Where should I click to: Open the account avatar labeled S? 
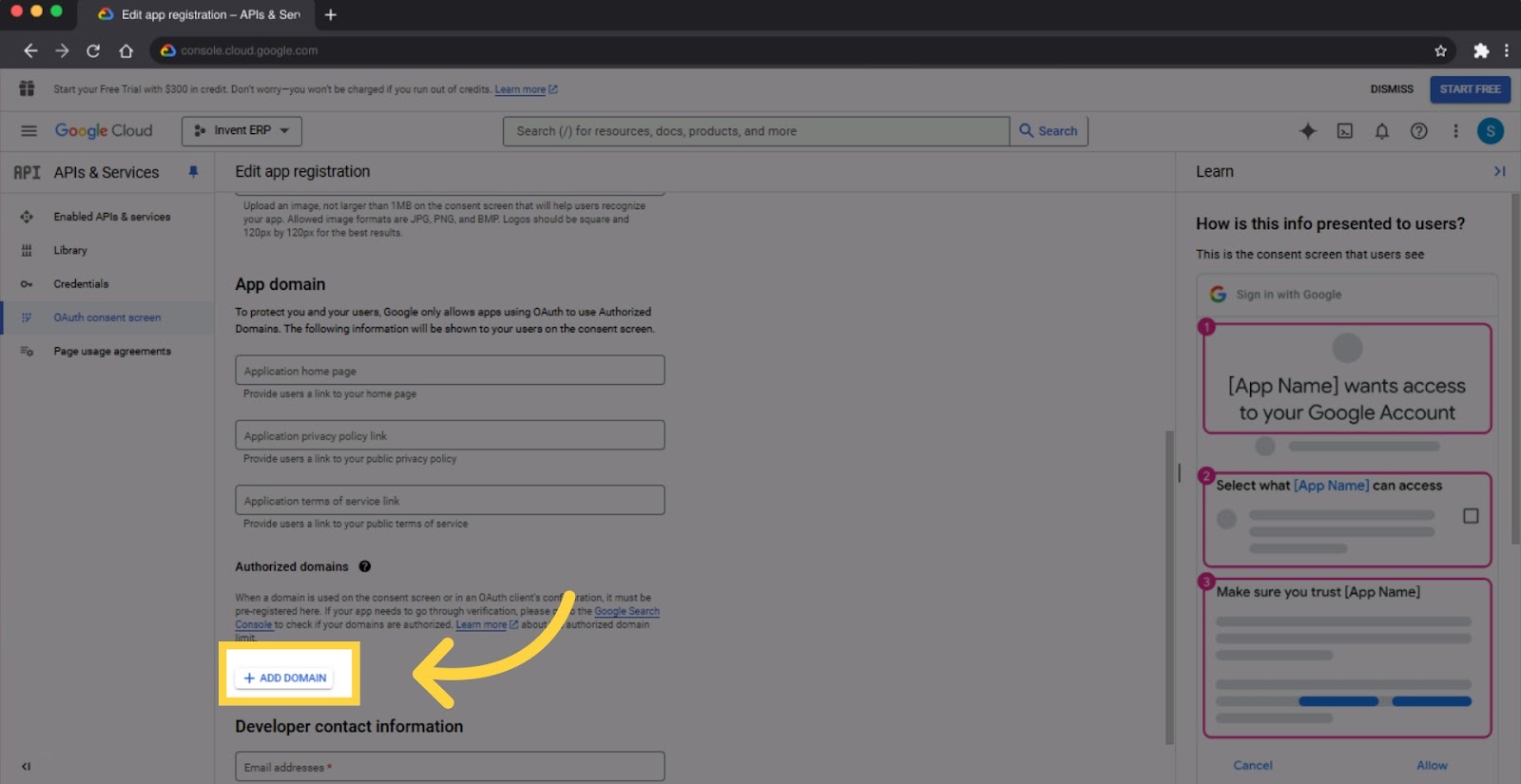(x=1491, y=131)
